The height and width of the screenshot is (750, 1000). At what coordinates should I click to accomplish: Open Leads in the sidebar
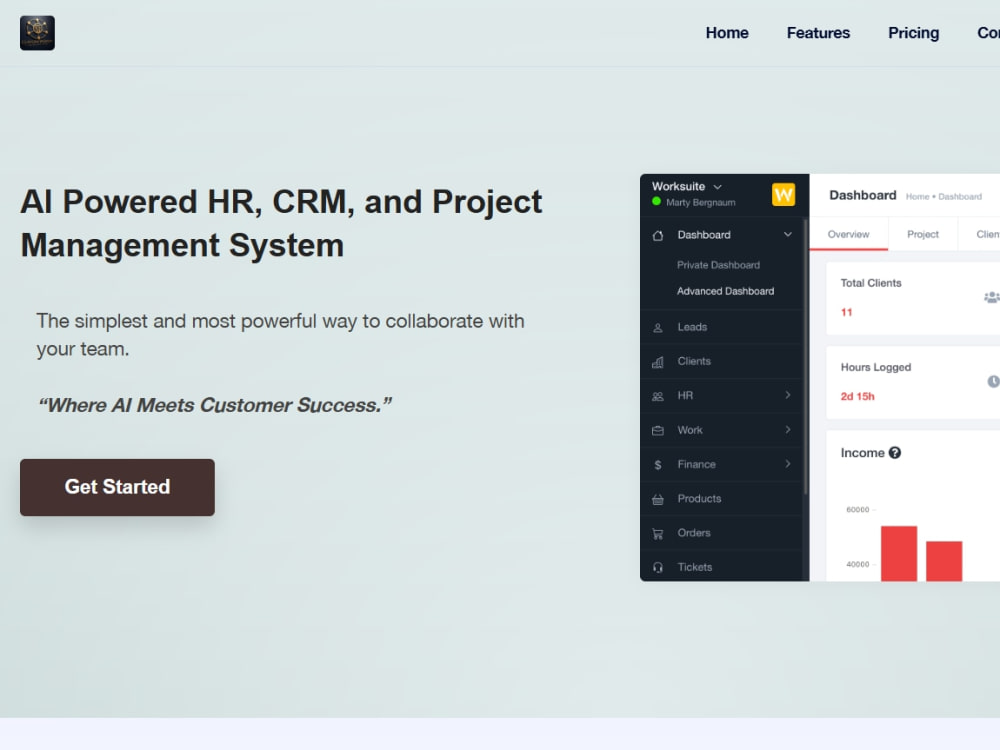692,327
